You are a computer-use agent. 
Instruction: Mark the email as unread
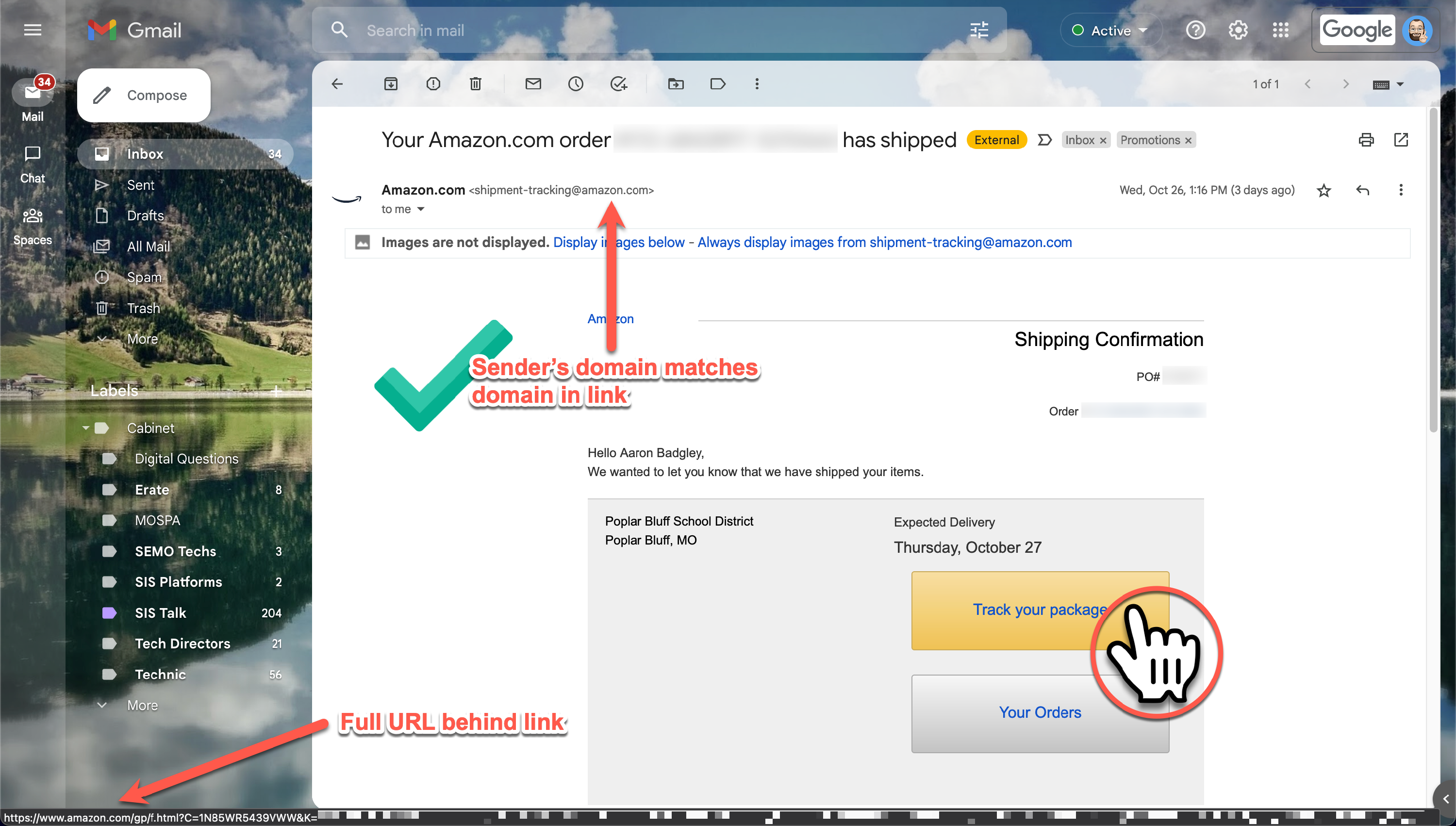tap(533, 84)
